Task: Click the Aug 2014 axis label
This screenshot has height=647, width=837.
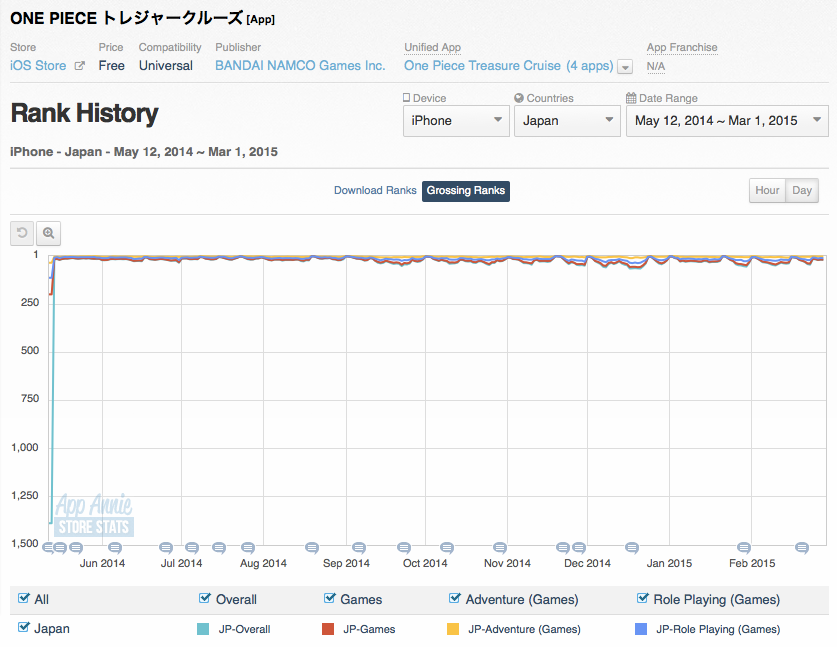Action: [263, 563]
